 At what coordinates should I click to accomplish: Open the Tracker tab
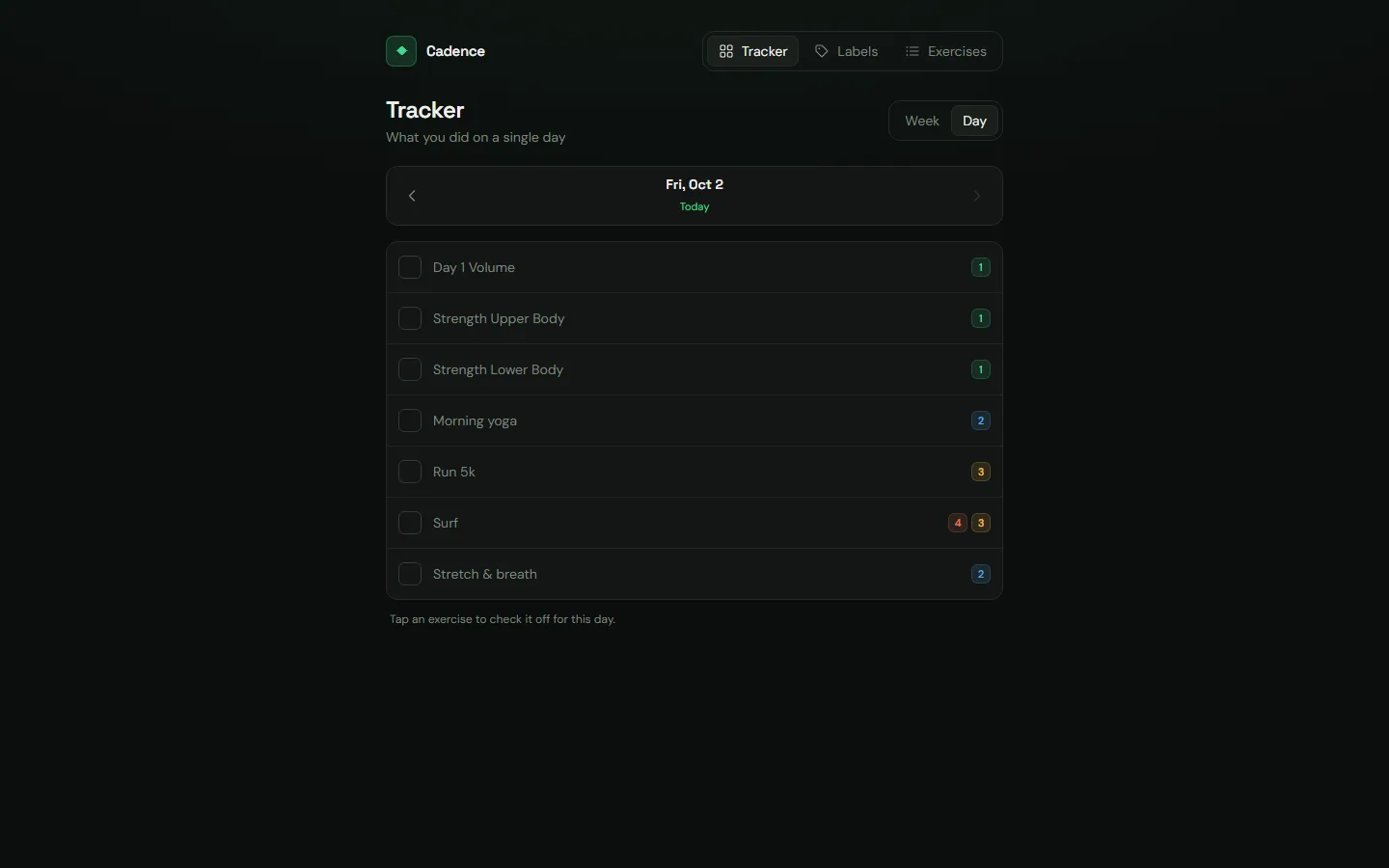753,51
